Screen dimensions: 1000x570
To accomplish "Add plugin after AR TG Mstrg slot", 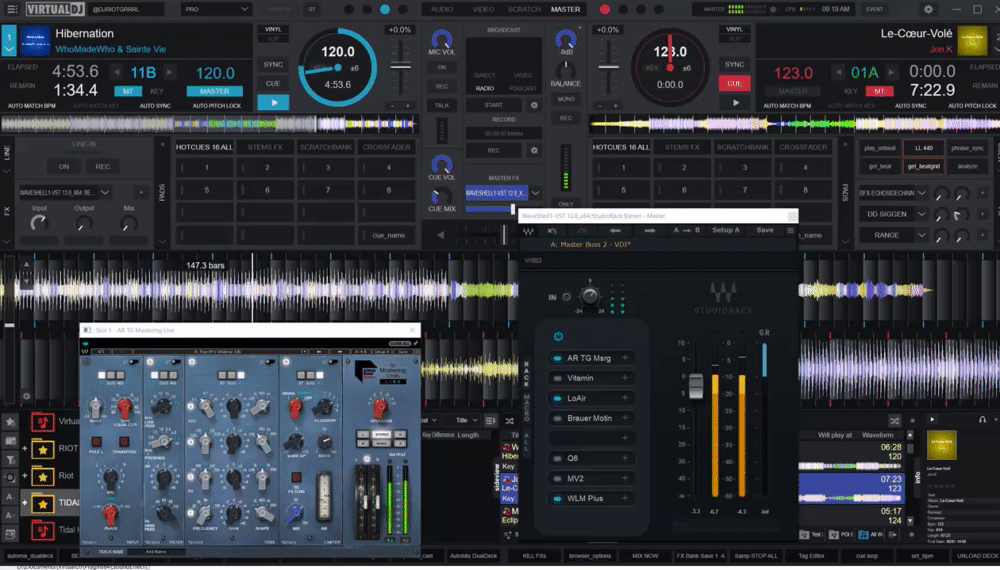I will tap(625, 358).
